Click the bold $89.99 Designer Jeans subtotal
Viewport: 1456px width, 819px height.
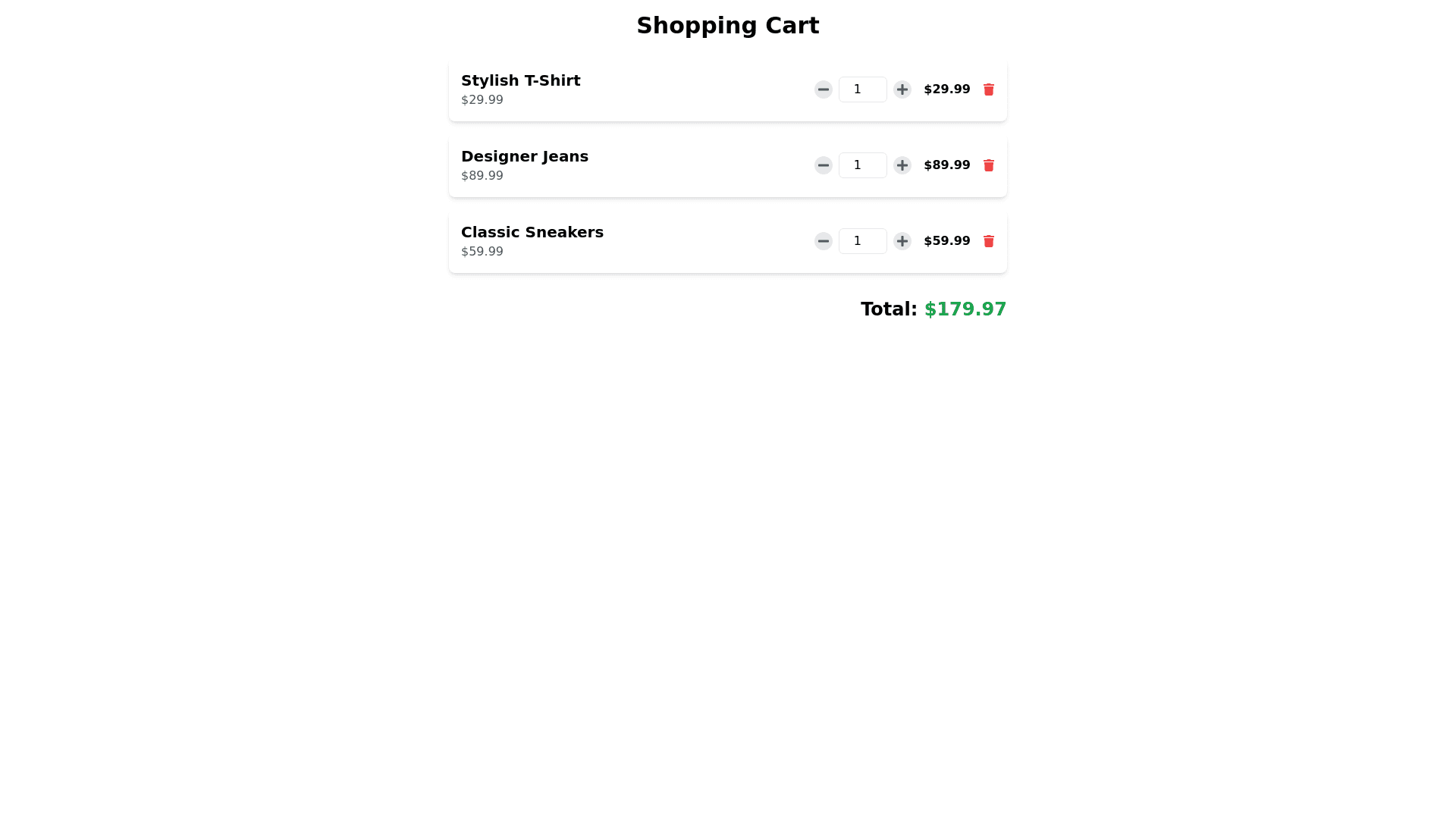pyautogui.click(x=946, y=165)
